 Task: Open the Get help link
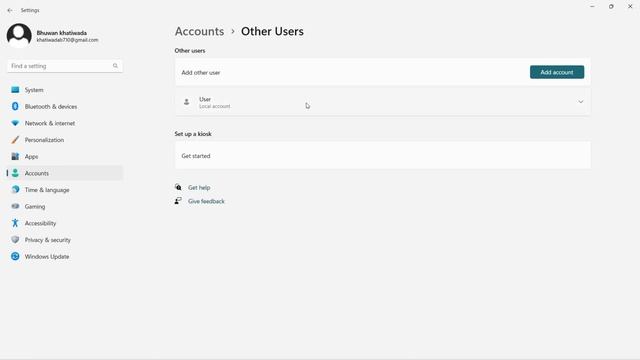pyautogui.click(x=199, y=187)
